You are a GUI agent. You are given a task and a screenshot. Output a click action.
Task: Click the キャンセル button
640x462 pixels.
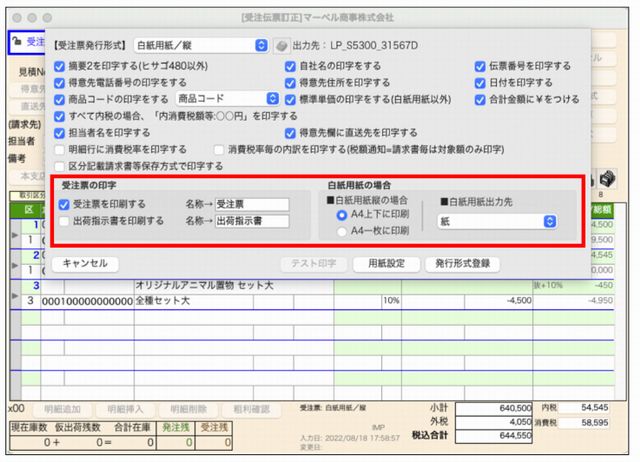pos(86,264)
